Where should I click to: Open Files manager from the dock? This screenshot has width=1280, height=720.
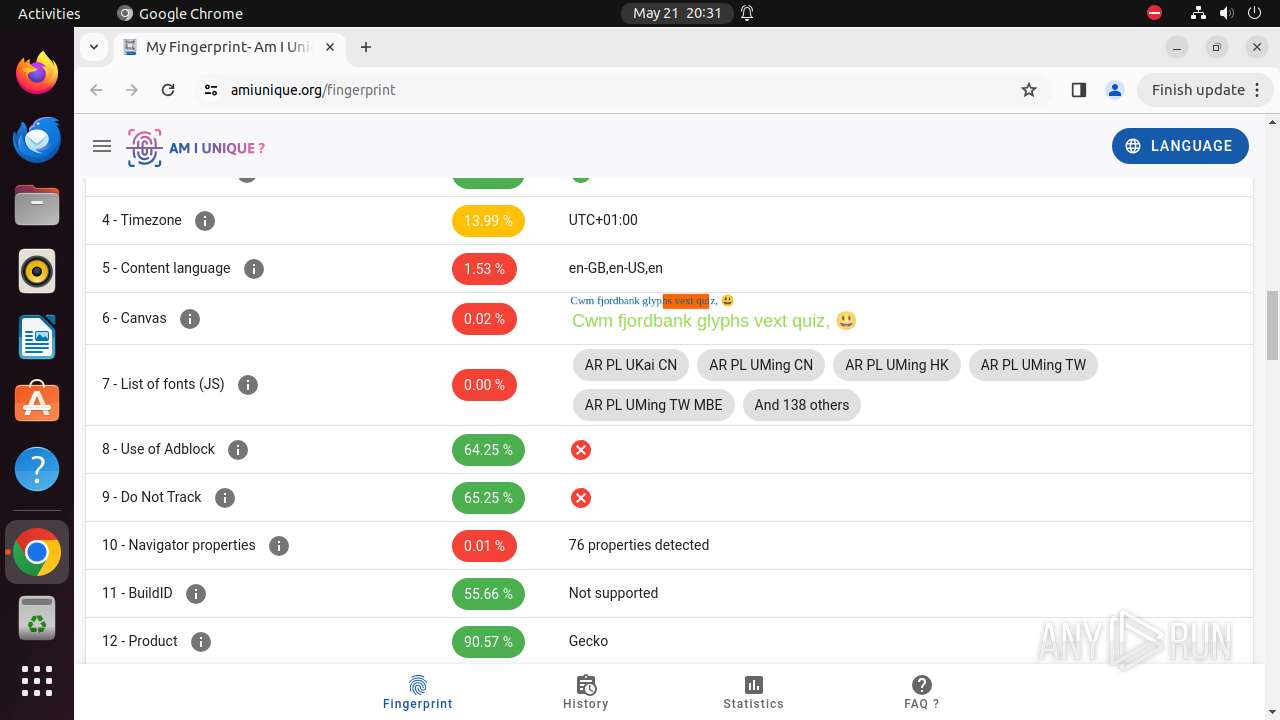point(37,205)
